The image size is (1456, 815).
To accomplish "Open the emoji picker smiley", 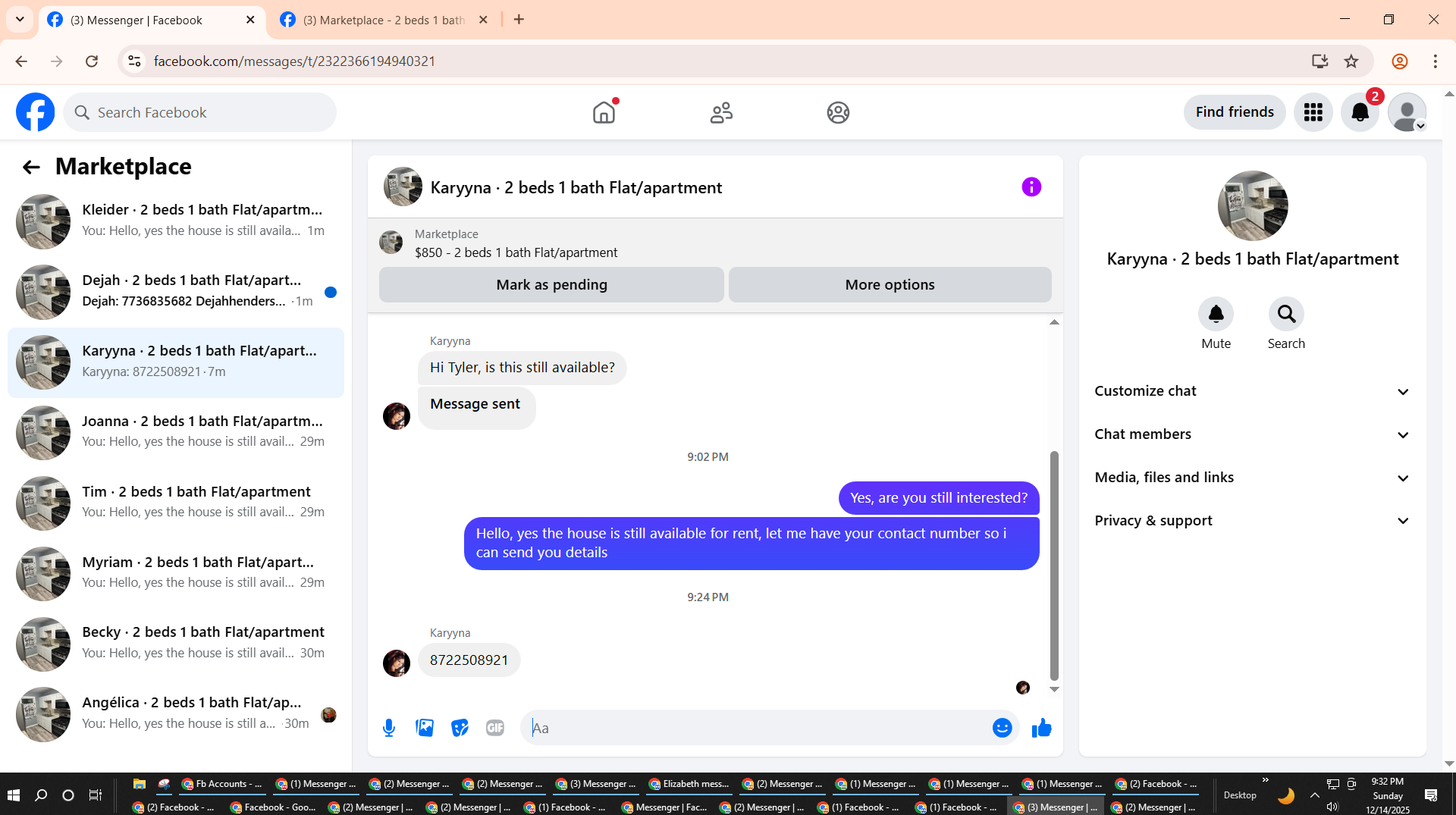I will click(1003, 728).
